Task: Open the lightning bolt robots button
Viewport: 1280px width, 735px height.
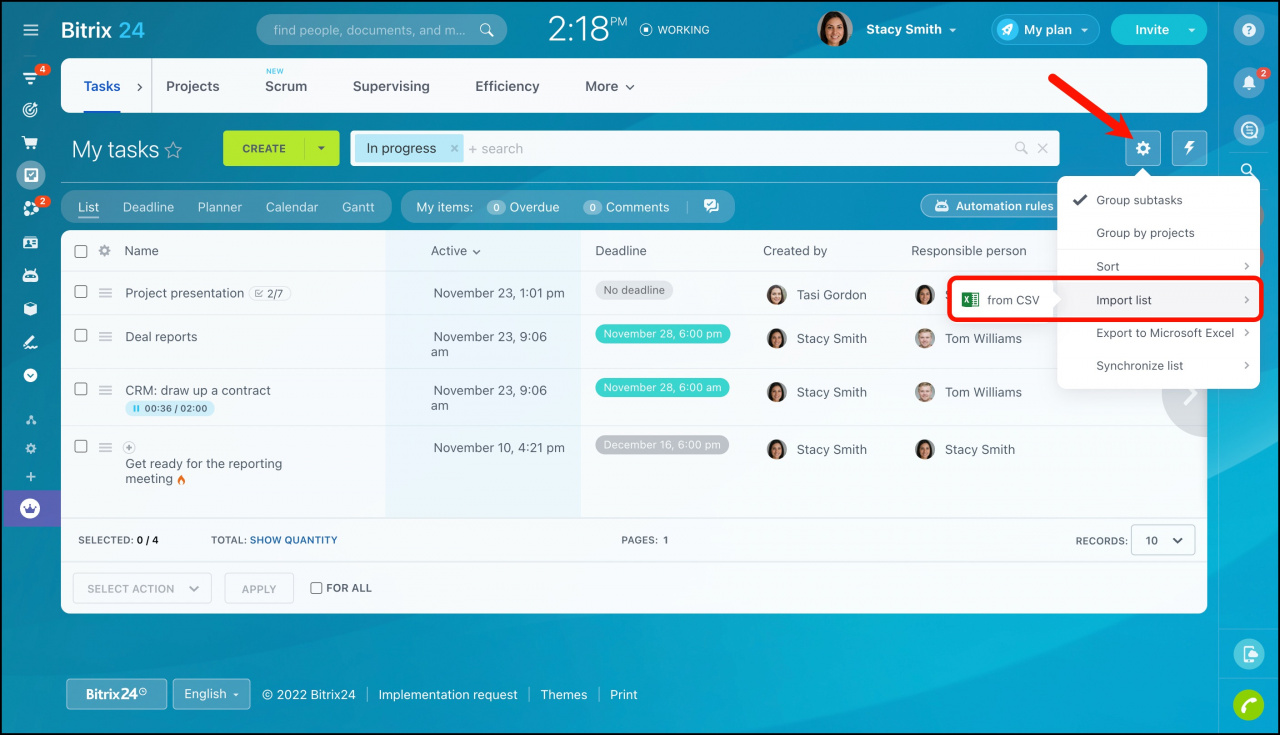Action: tap(1189, 149)
